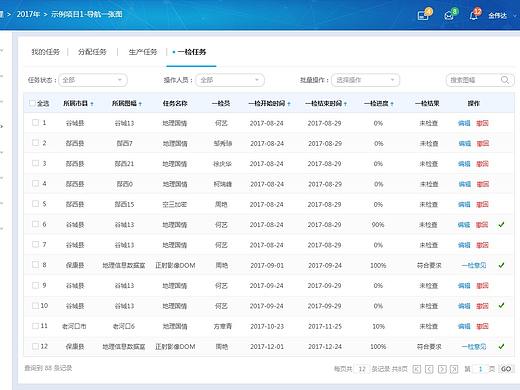Image resolution: width=520 pixels, height=390 pixels.
Task: Open the mail envelope notifications icon
Action: pos(449,15)
